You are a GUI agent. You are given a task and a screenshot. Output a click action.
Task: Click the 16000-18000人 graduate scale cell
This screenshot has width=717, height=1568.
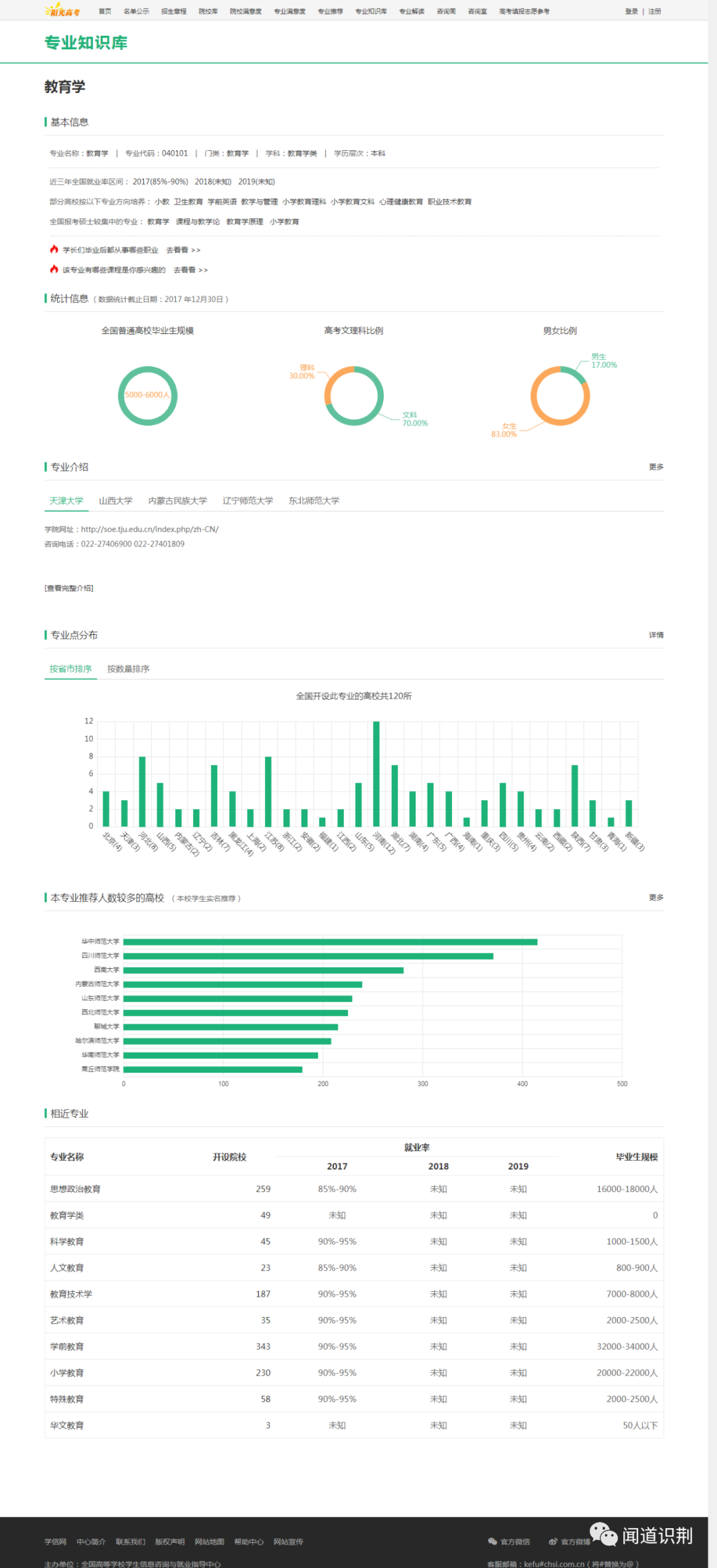[627, 1189]
